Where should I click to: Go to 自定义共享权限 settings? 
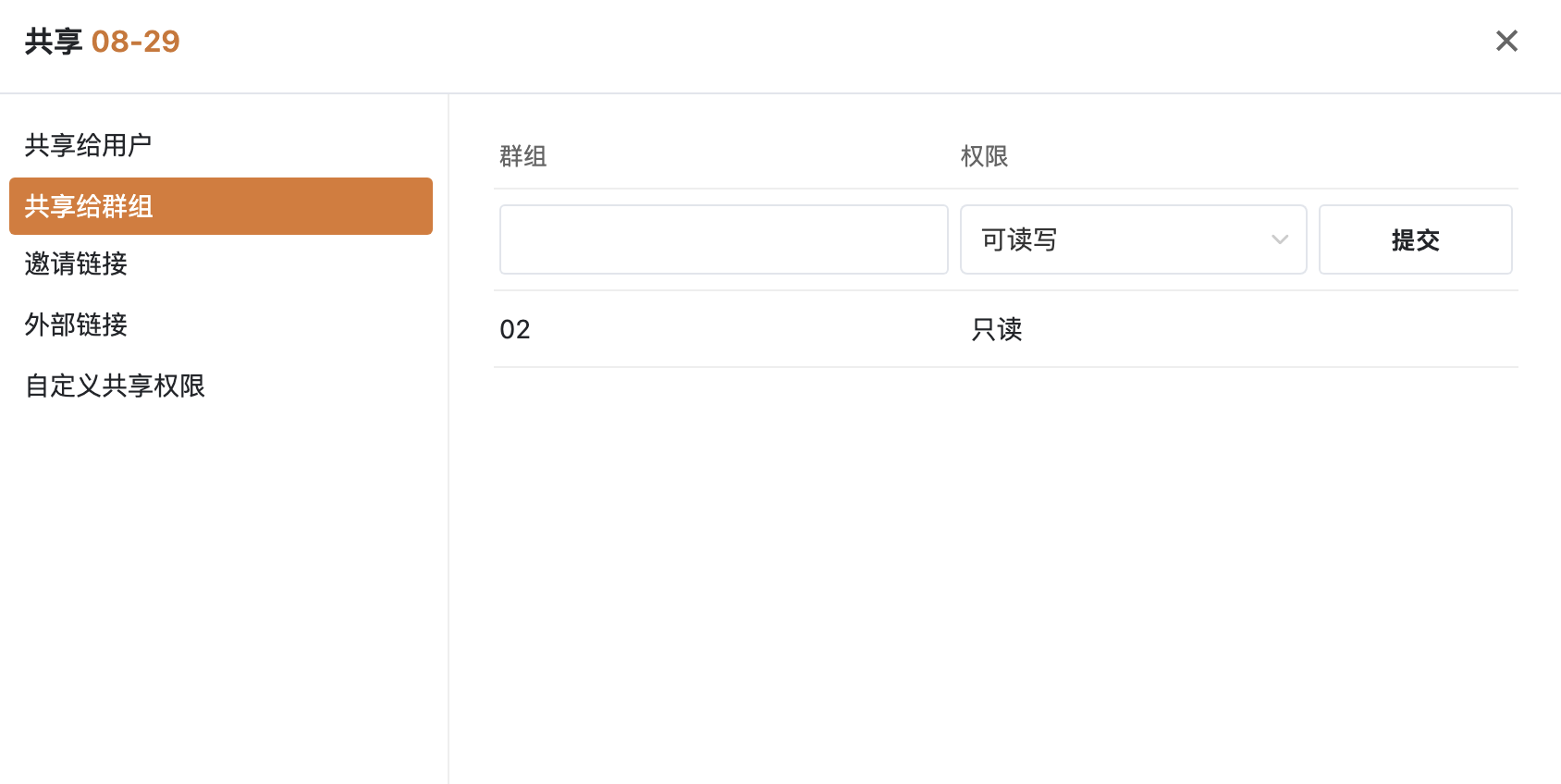(x=115, y=386)
